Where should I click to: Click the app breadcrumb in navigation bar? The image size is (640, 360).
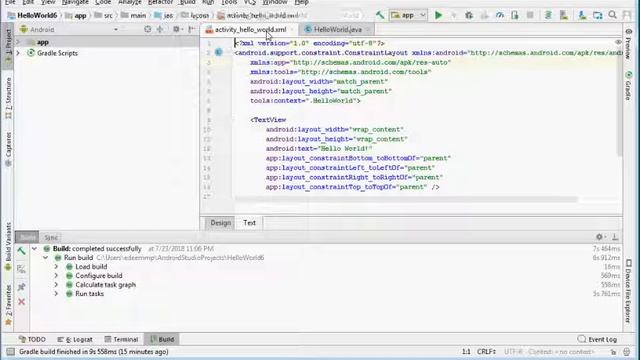(76, 16)
